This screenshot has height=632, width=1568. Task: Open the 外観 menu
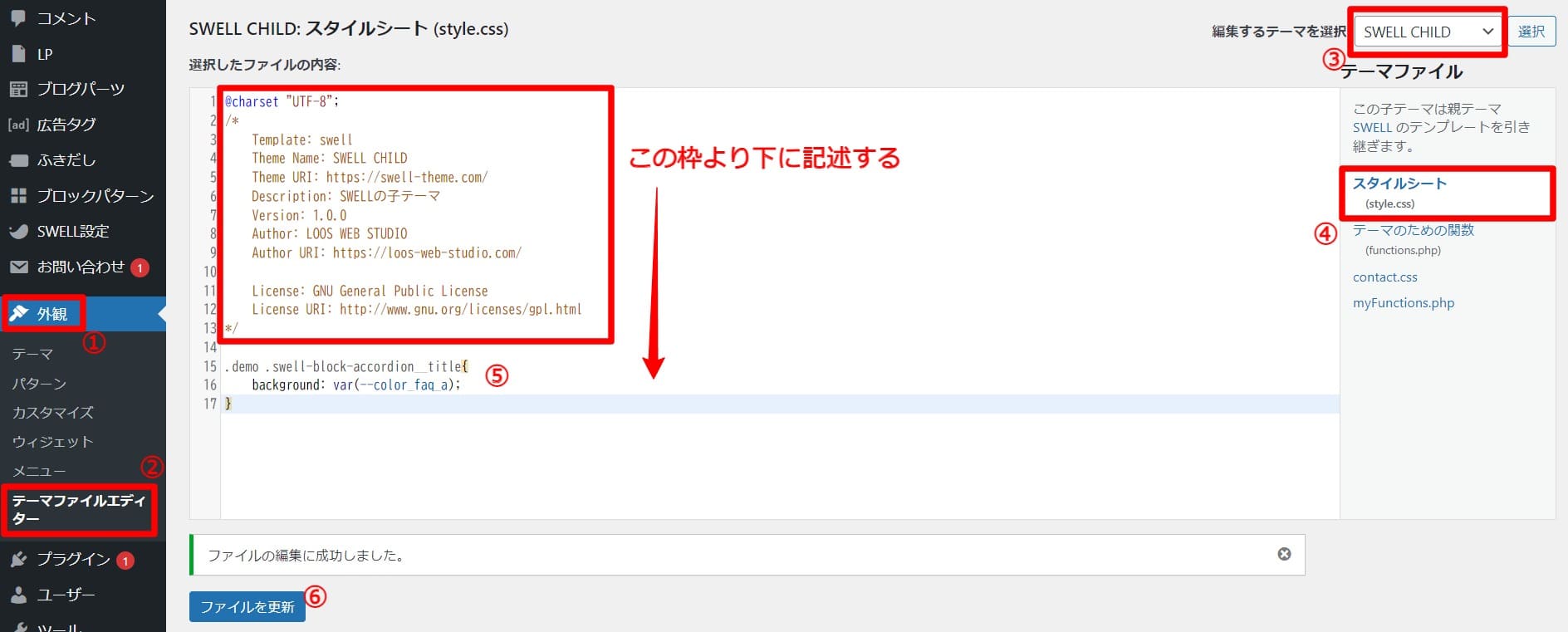click(51, 314)
